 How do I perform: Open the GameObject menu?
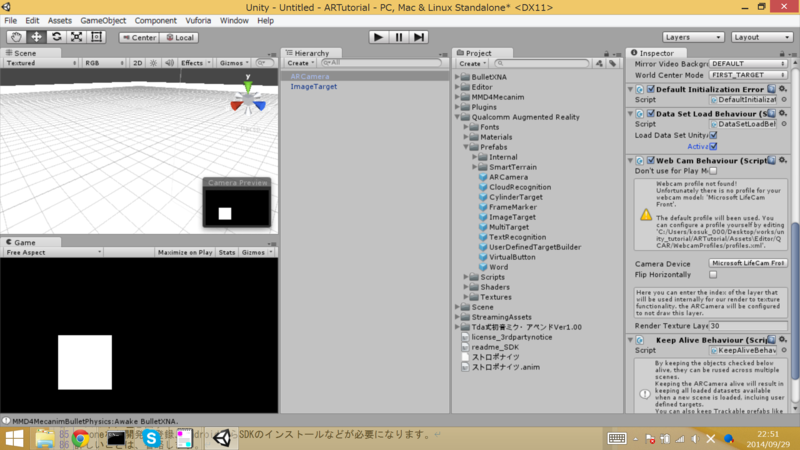(x=103, y=20)
